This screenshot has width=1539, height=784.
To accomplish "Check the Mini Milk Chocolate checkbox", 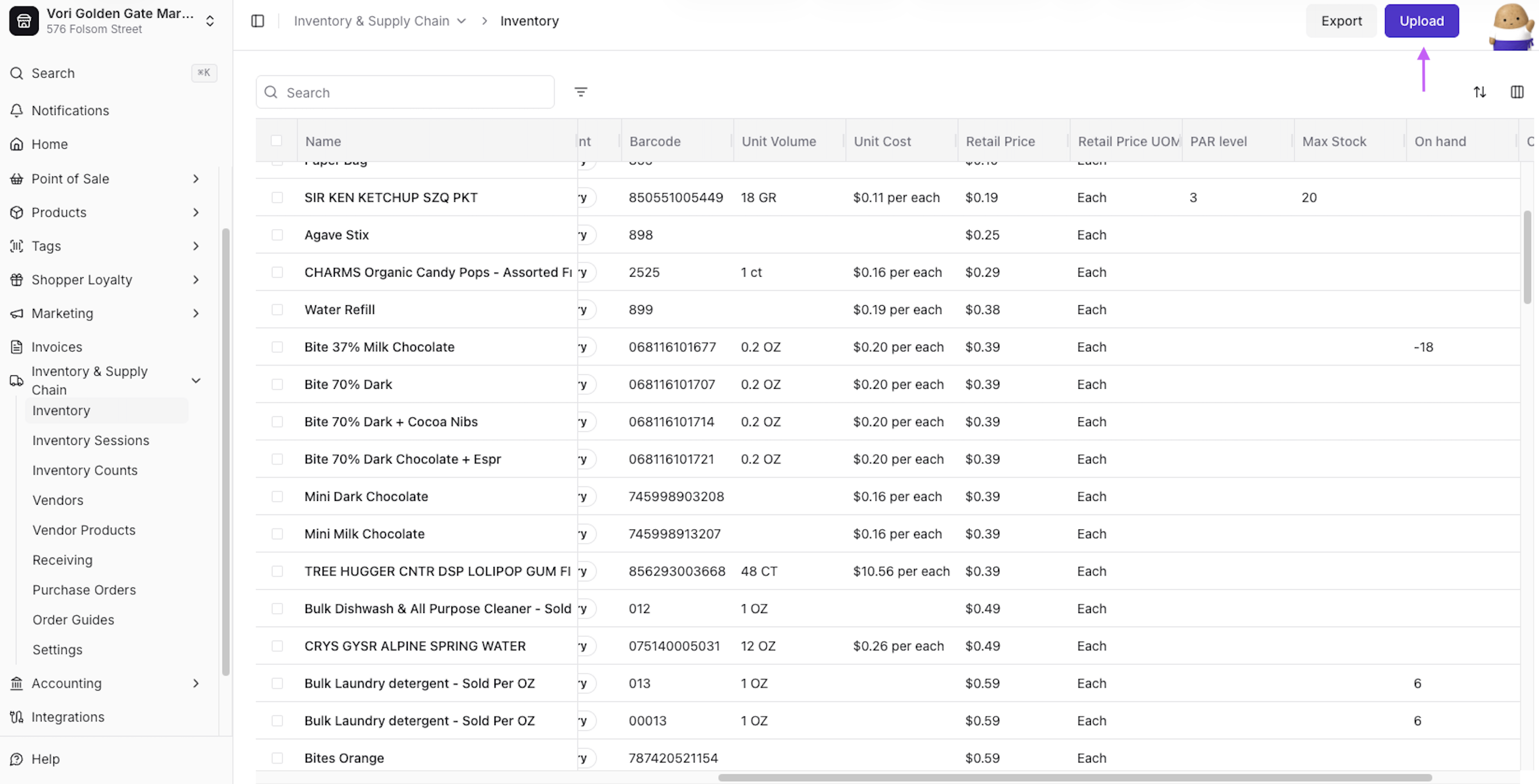I will click(x=277, y=534).
